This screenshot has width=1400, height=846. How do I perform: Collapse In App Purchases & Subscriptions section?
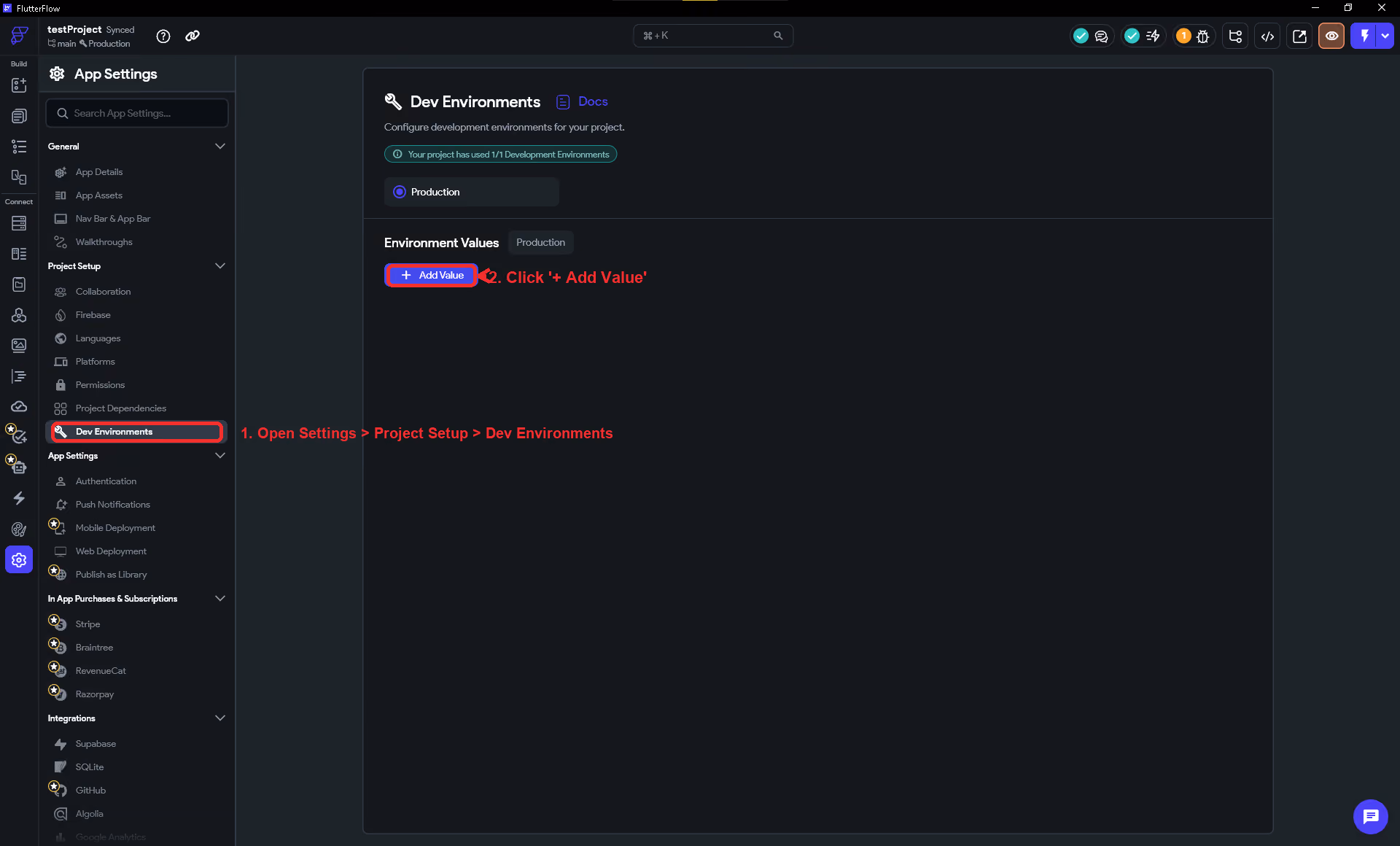(220, 599)
